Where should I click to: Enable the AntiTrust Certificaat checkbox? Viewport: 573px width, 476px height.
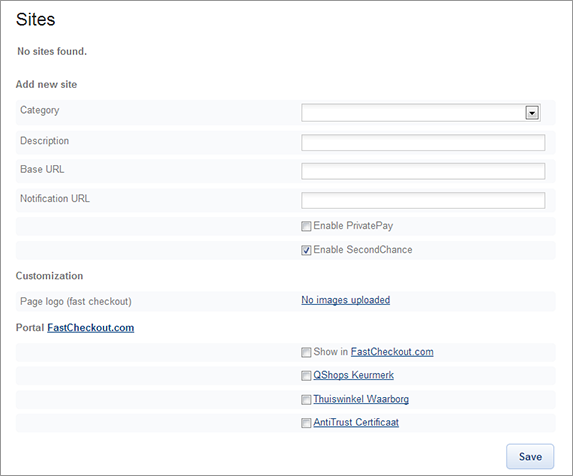click(306, 423)
